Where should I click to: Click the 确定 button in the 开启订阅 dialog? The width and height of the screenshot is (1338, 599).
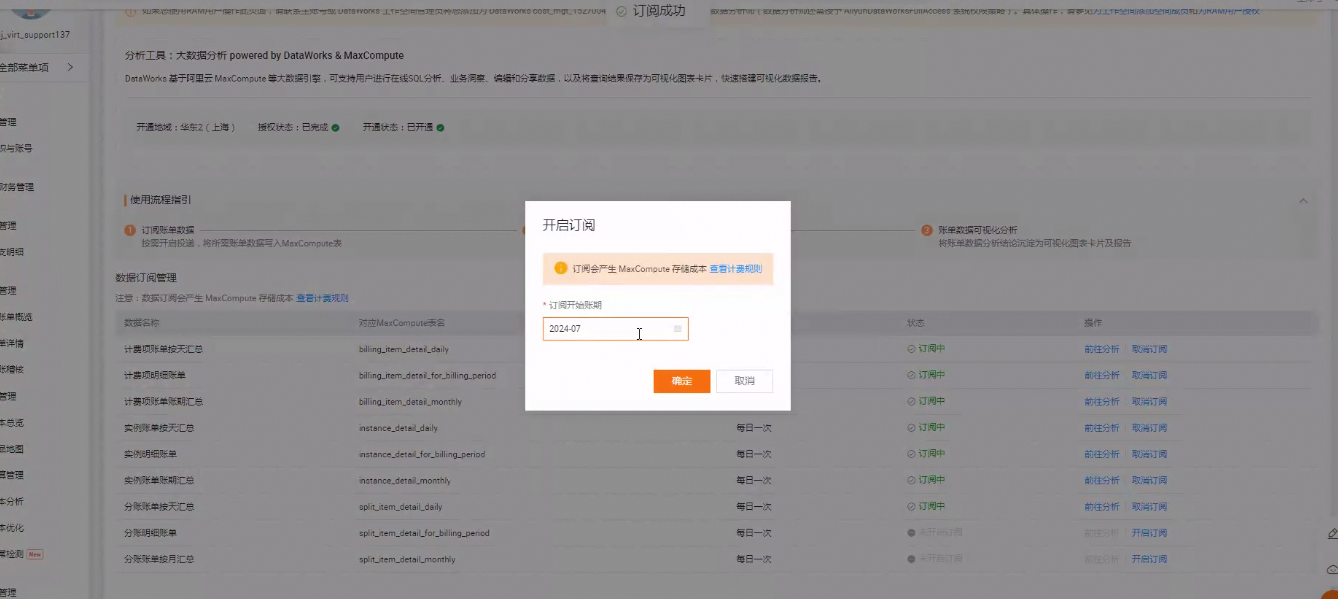pyautogui.click(x=682, y=381)
